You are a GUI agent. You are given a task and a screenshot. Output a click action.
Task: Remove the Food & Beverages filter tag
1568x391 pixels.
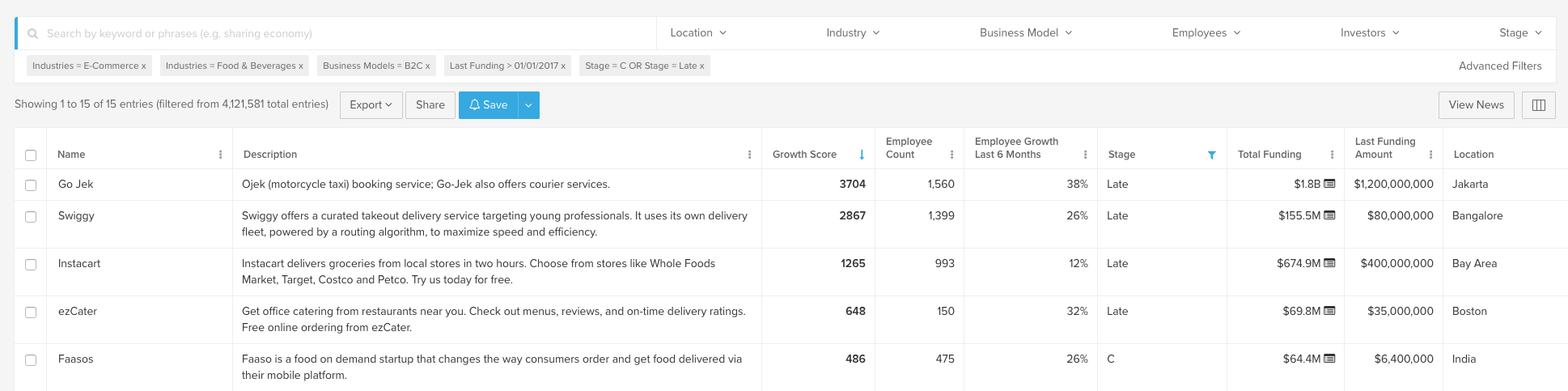click(x=301, y=66)
